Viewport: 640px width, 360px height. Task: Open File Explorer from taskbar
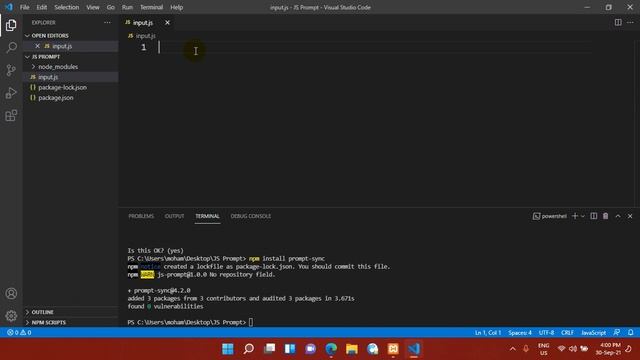(352, 349)
